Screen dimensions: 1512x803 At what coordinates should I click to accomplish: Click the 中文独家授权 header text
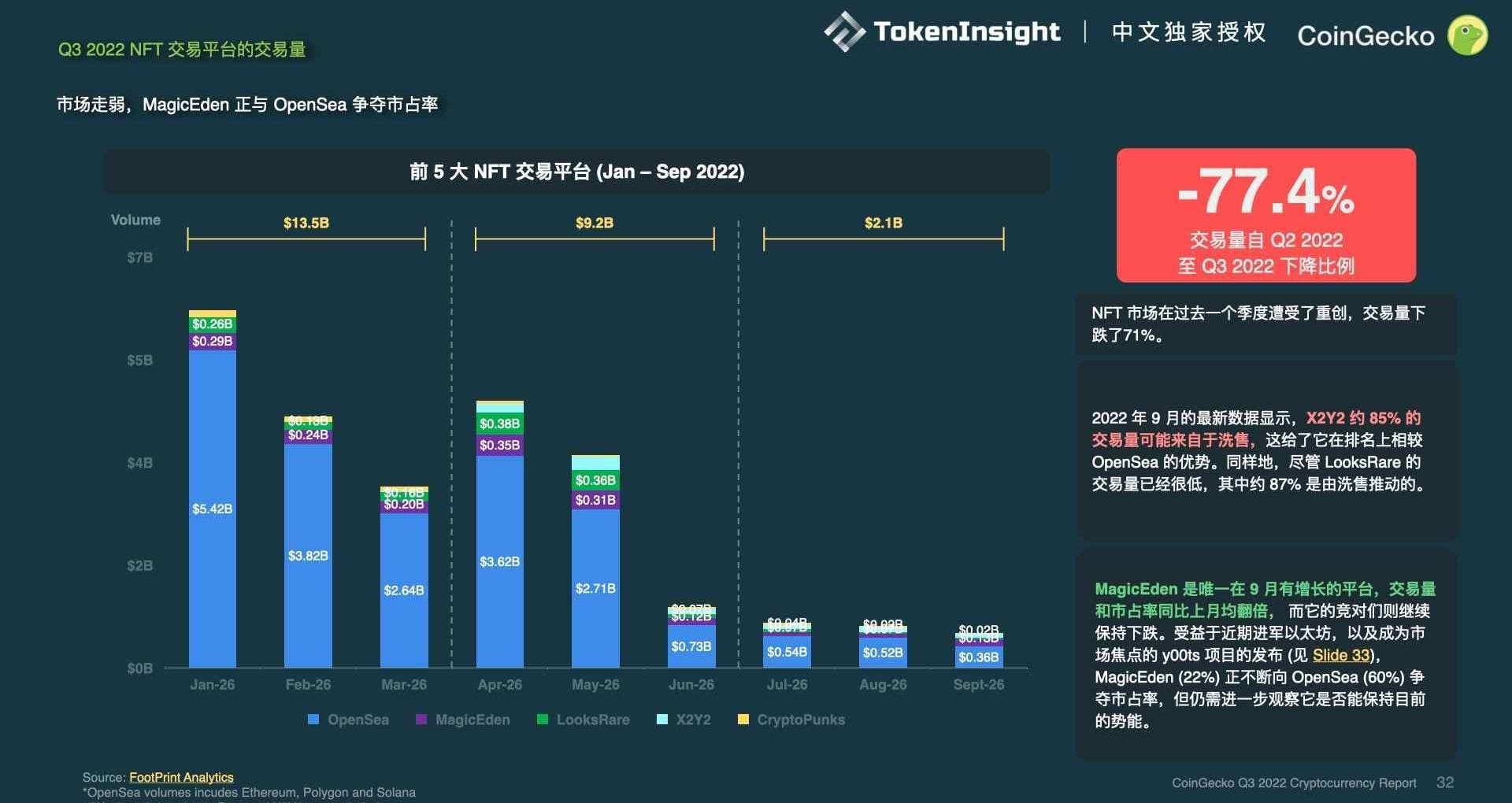pos(1189,31)
